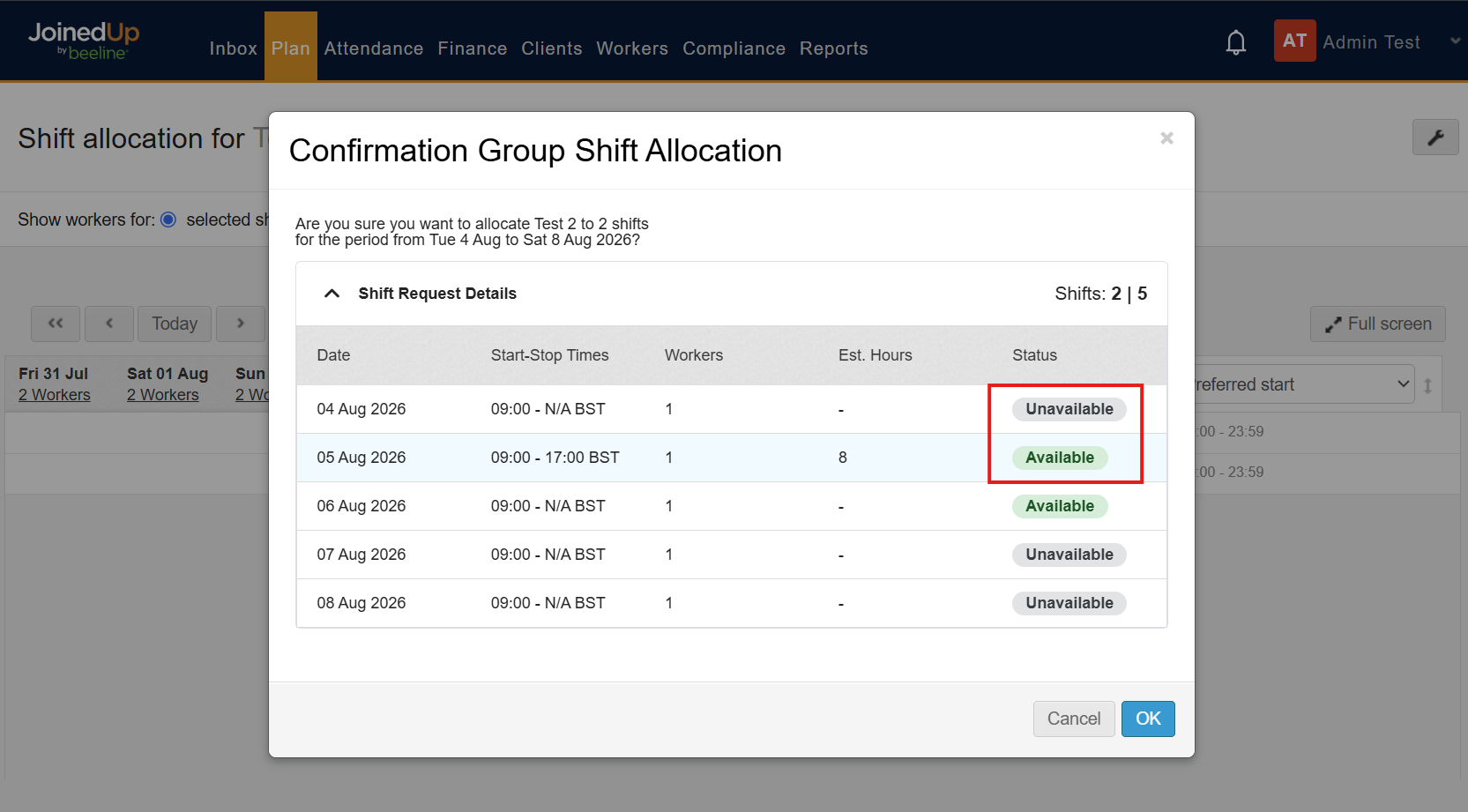
Task: Open Fri 31 Jul 2 Workers link
Action: point(55,395)
